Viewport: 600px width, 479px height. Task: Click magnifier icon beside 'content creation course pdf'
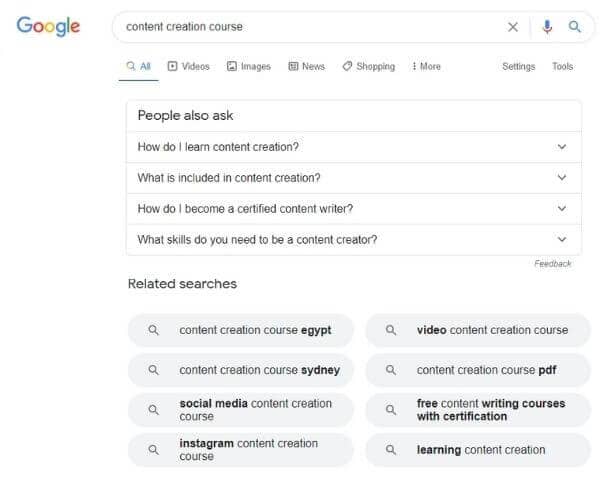click(x=391, y=370)
